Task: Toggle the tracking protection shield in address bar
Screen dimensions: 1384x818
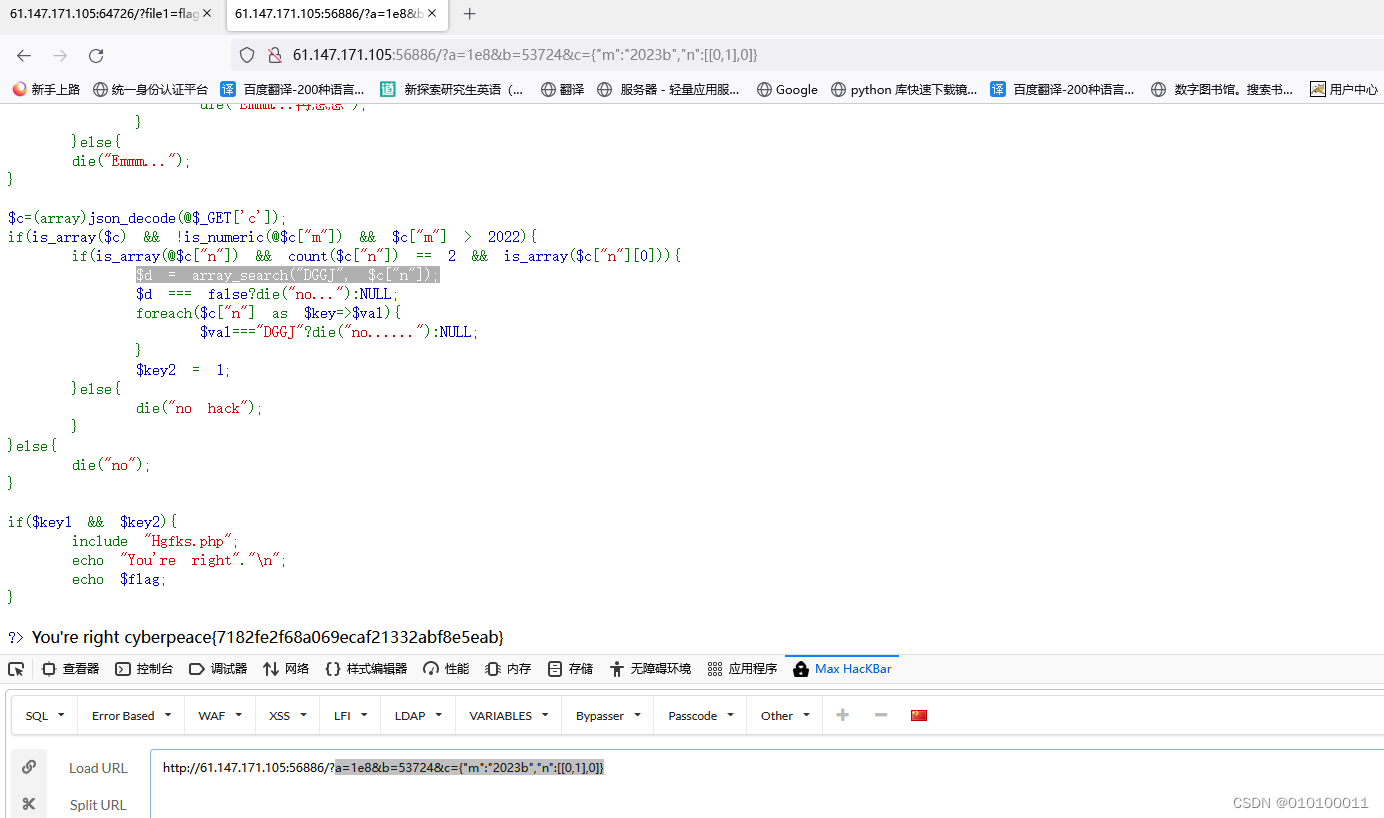Action: 246,56
